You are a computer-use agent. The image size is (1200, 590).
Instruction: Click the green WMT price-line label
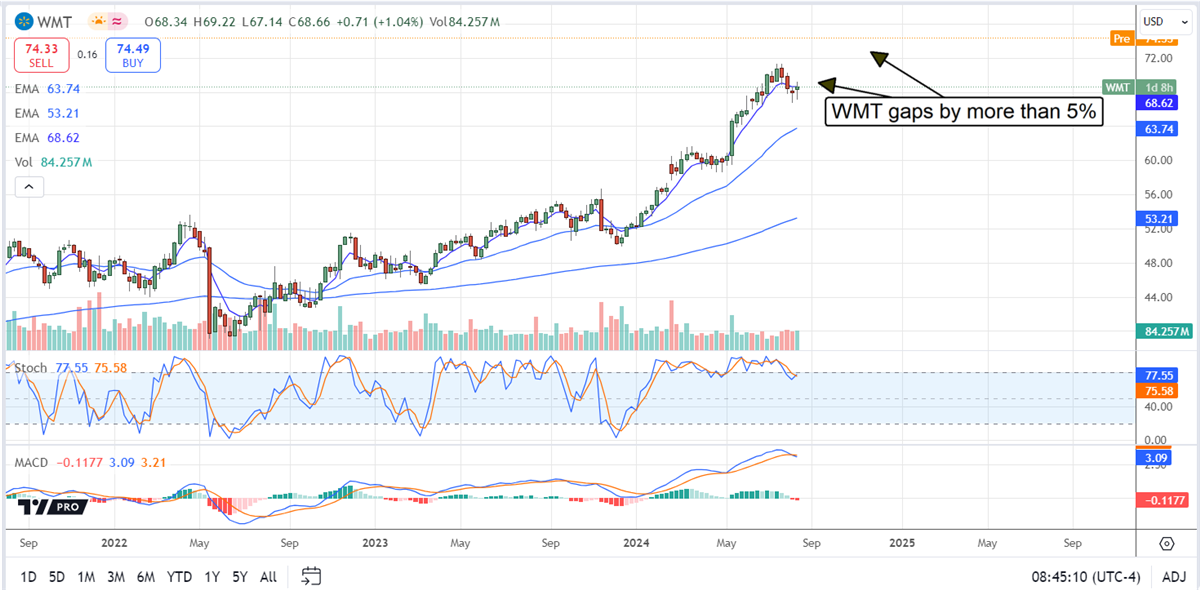[1117, 87]
